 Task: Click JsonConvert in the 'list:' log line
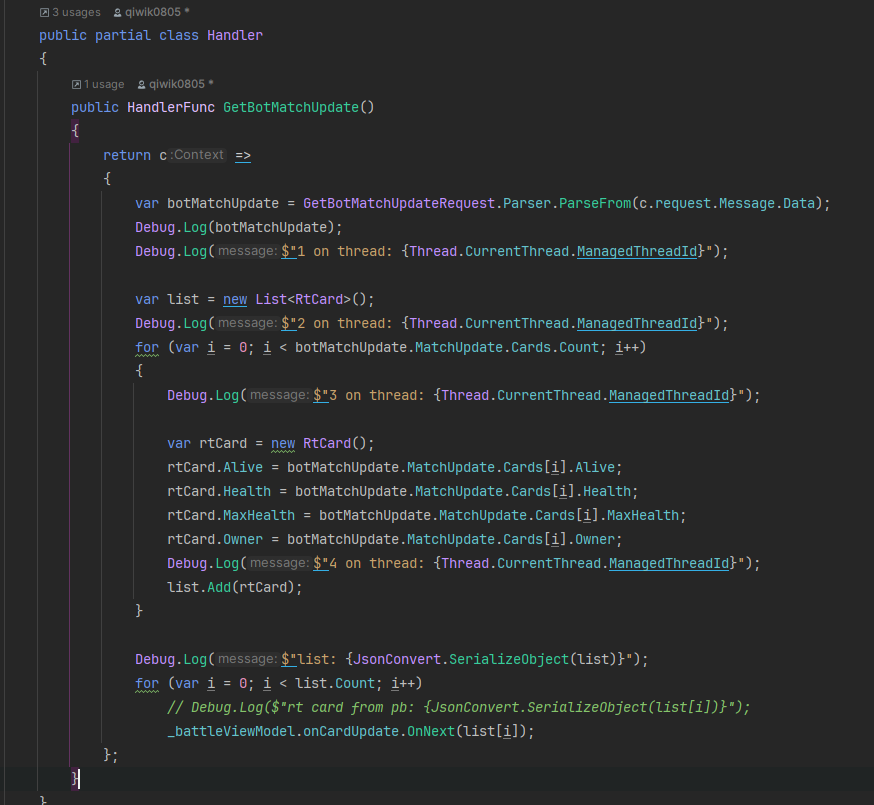pos(397,658)
